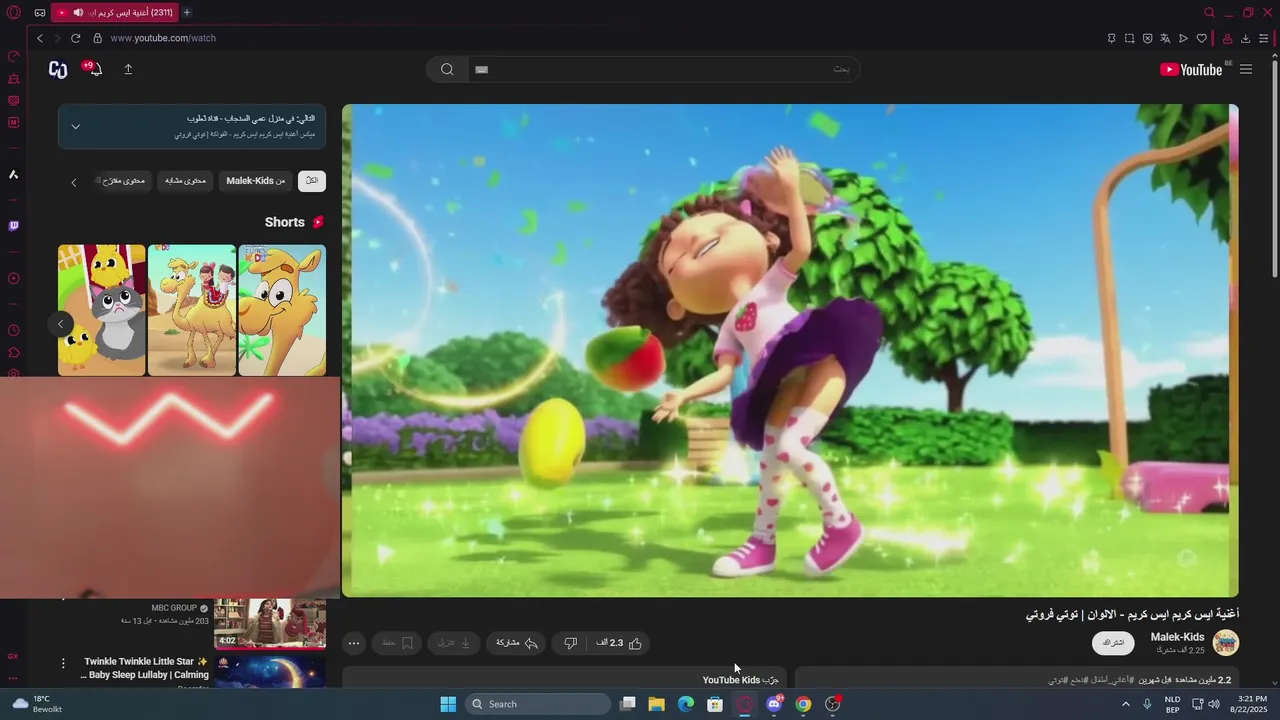Open the browser profile icon

1227,38
